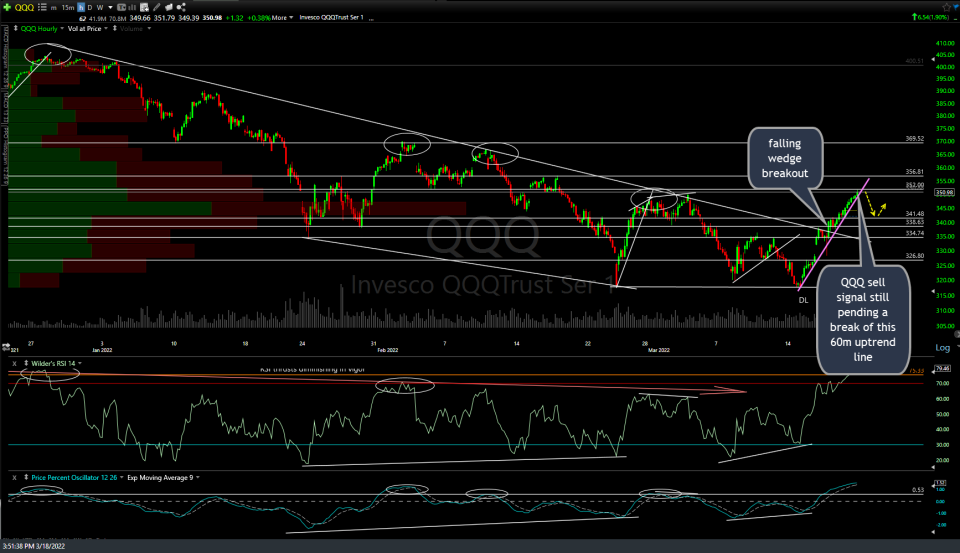Click the 'Feb 2022' date axis label
The image size is (960, 553).
point(388,350)
